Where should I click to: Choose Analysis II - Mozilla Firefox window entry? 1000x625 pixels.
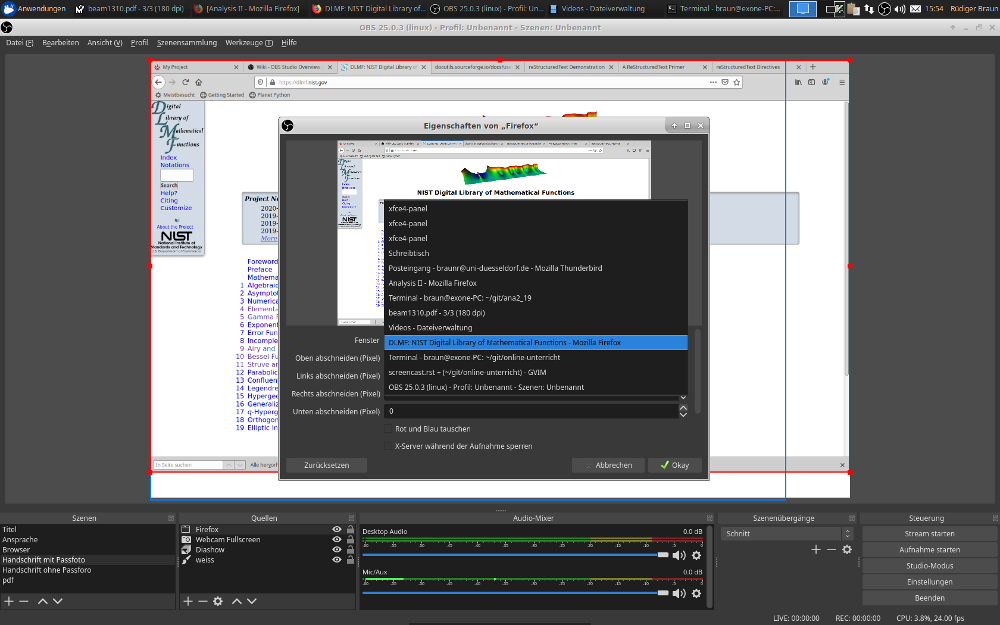tap(536, 283)
